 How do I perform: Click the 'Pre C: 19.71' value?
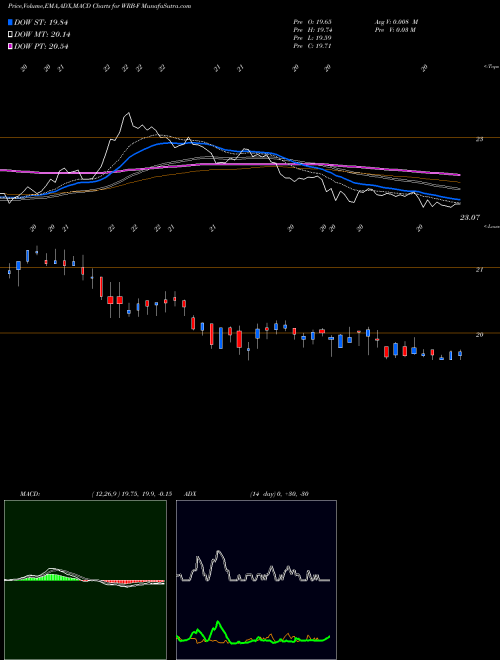tap(314, 46)
